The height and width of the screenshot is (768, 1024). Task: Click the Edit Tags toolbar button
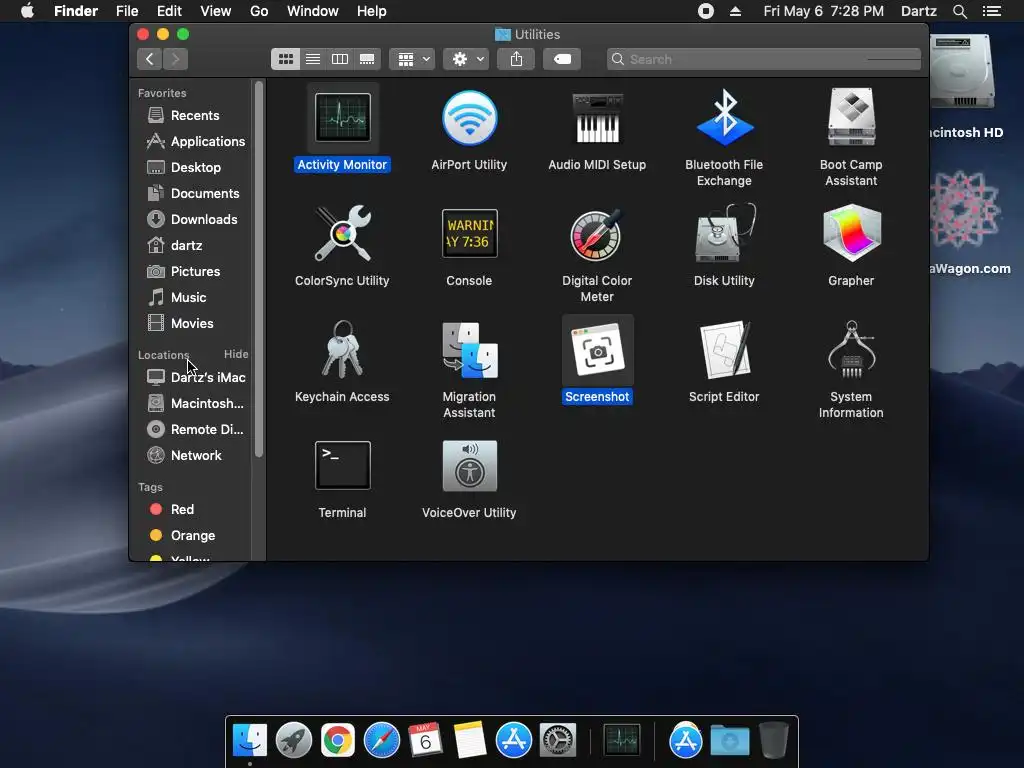[562, 59]
